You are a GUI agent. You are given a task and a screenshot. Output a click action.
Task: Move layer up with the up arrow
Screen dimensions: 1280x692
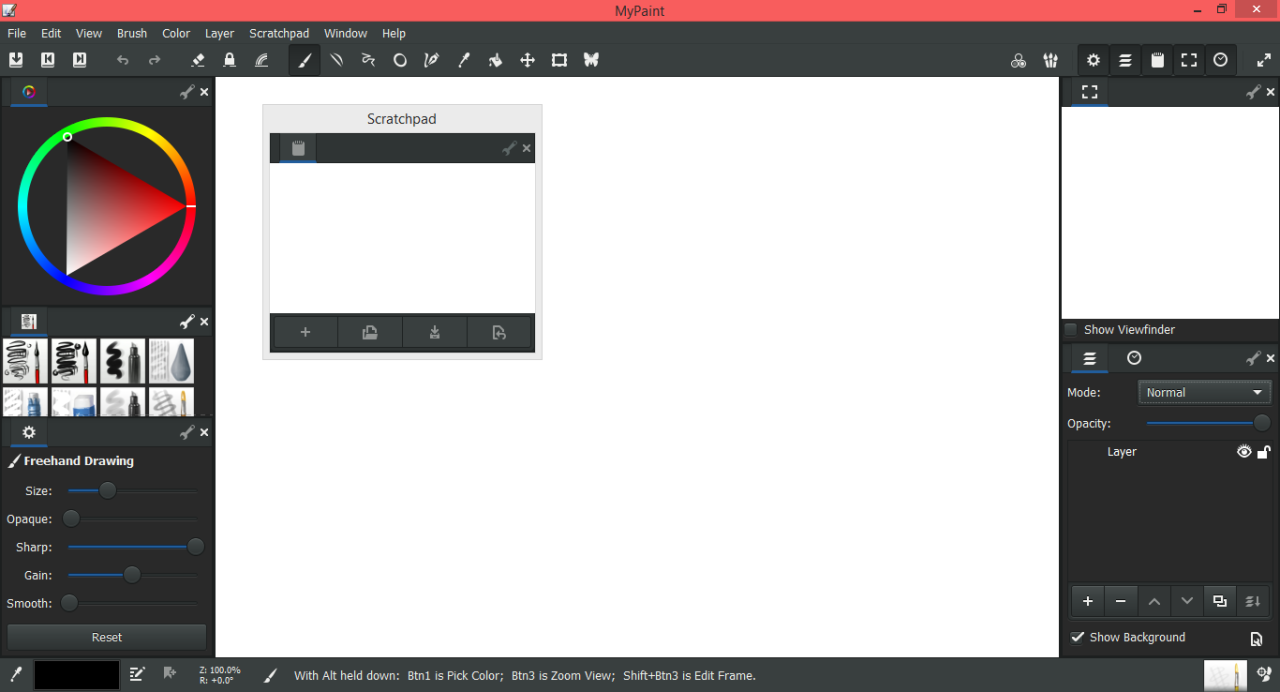(x=1154, y=601)
